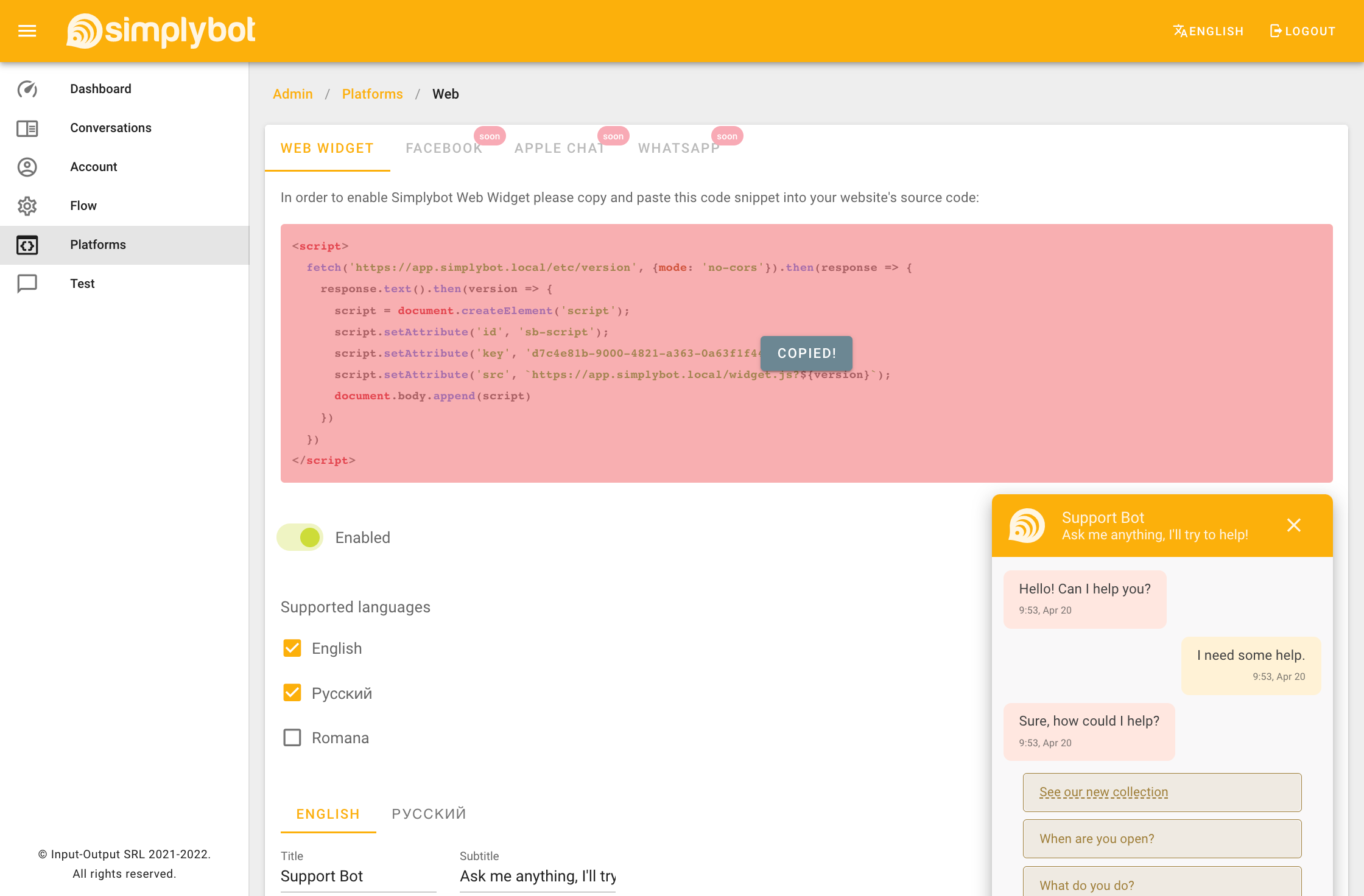Click the Supported languages heading

356,607
